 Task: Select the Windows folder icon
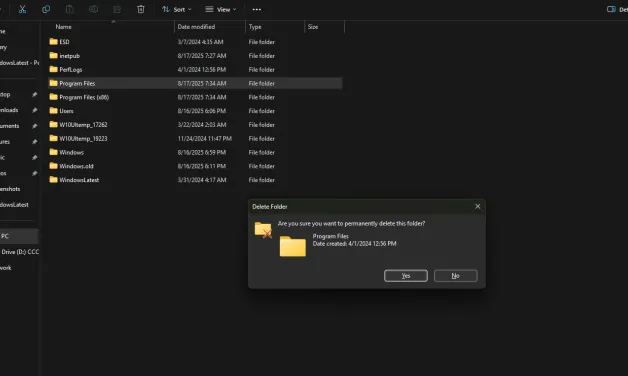53,152
